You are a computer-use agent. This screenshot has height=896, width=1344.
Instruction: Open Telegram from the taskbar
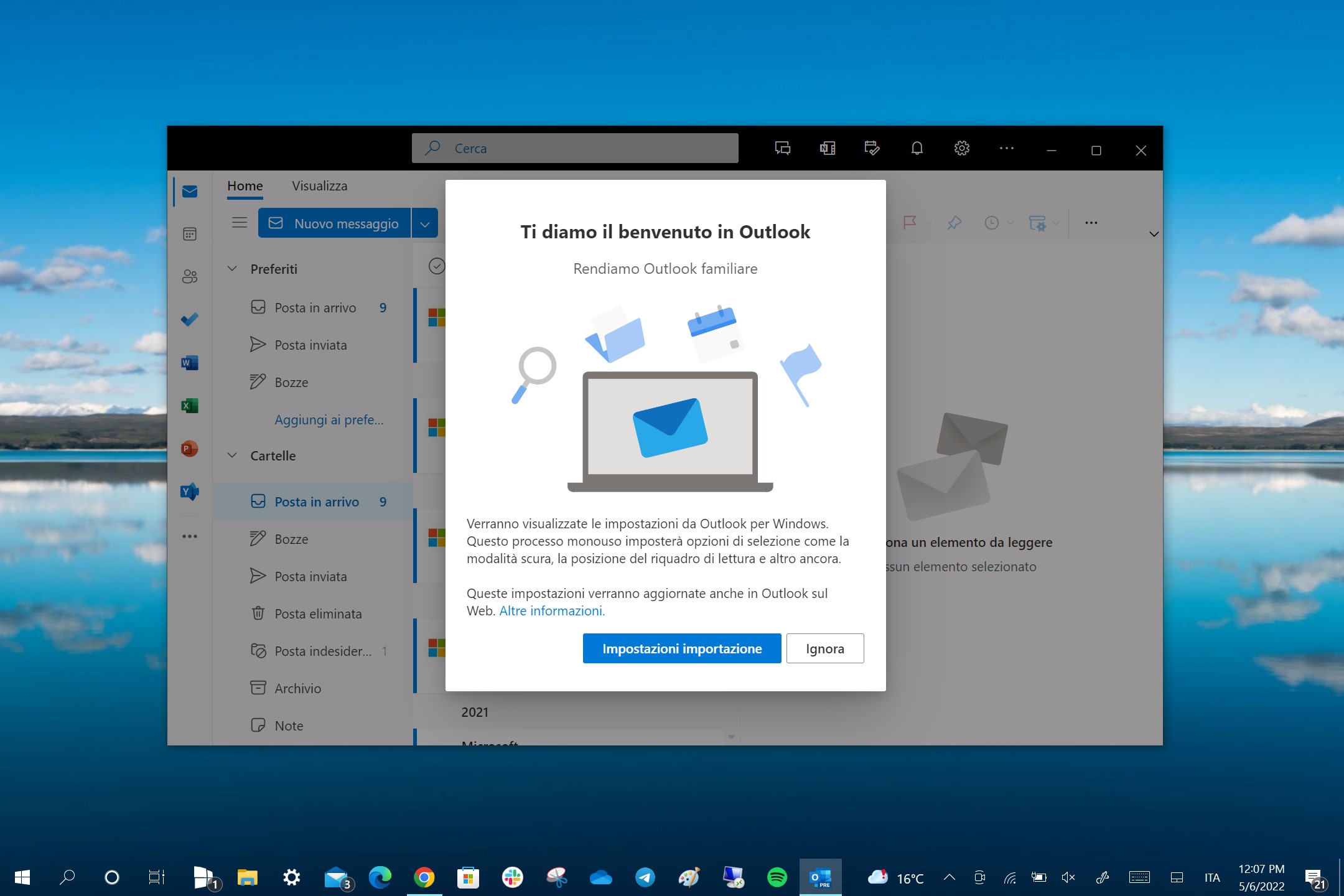[645, 877]
